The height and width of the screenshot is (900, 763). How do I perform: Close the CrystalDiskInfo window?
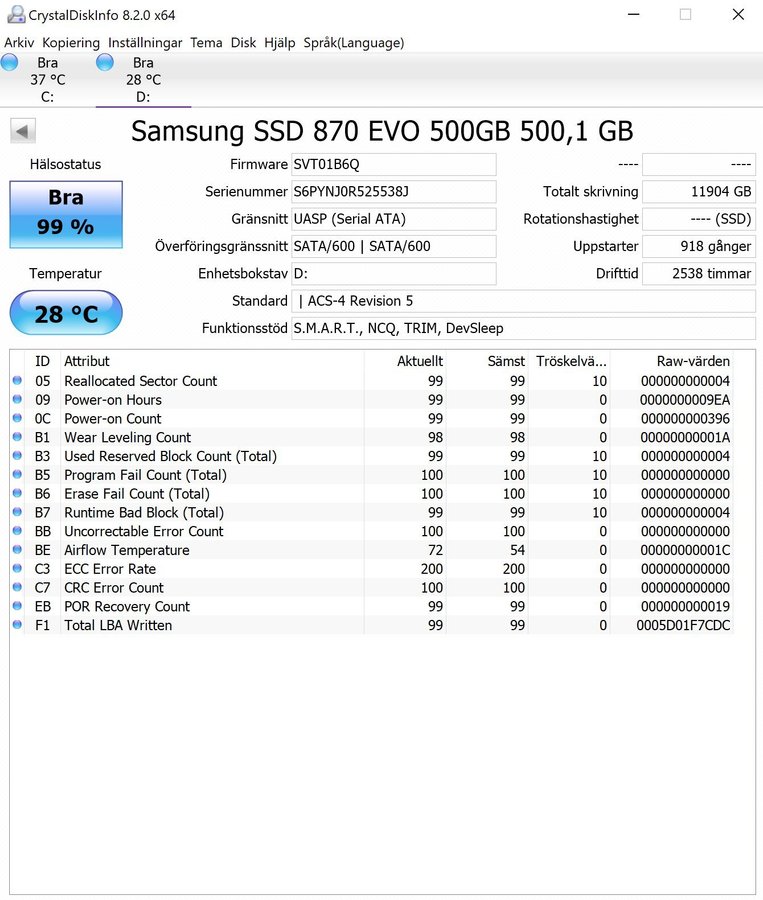pyautogui.click(x=738, y=14)
